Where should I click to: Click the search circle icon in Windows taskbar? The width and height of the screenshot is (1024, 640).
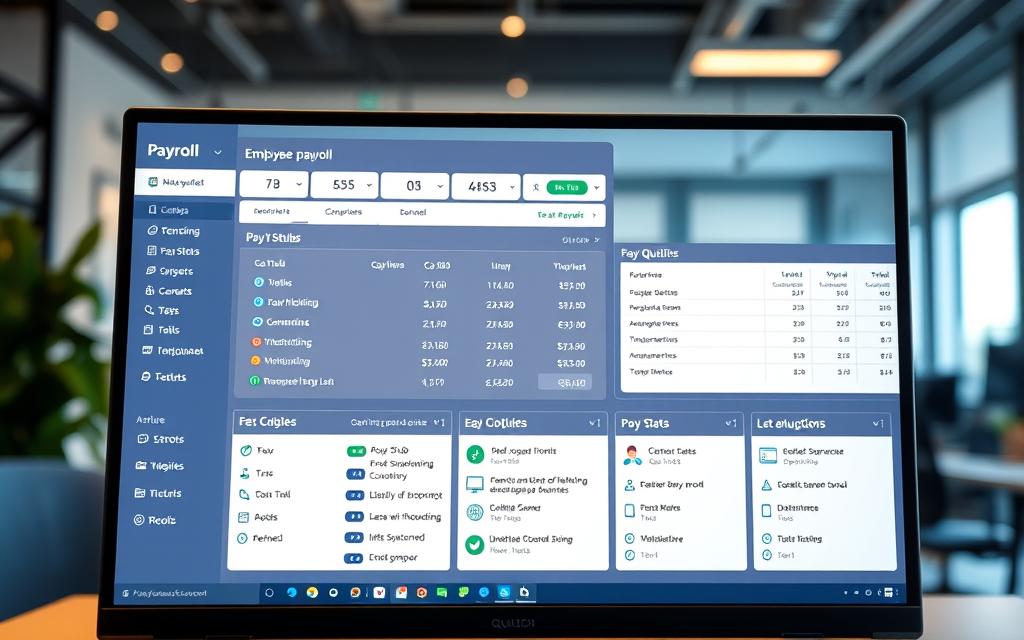[x=269, y=593]
